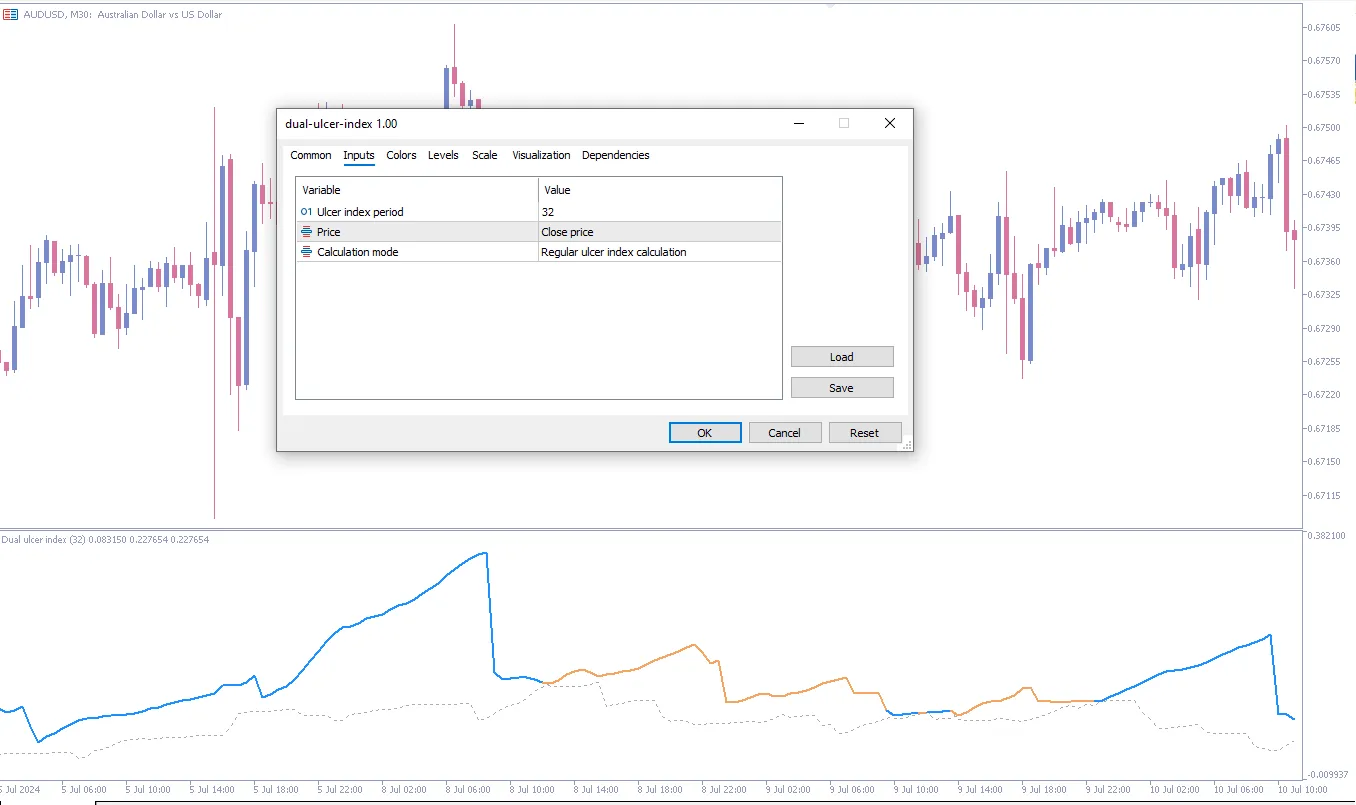Show the Visualization tab
The image size is (1356, 805).
[x=541, y=155]
